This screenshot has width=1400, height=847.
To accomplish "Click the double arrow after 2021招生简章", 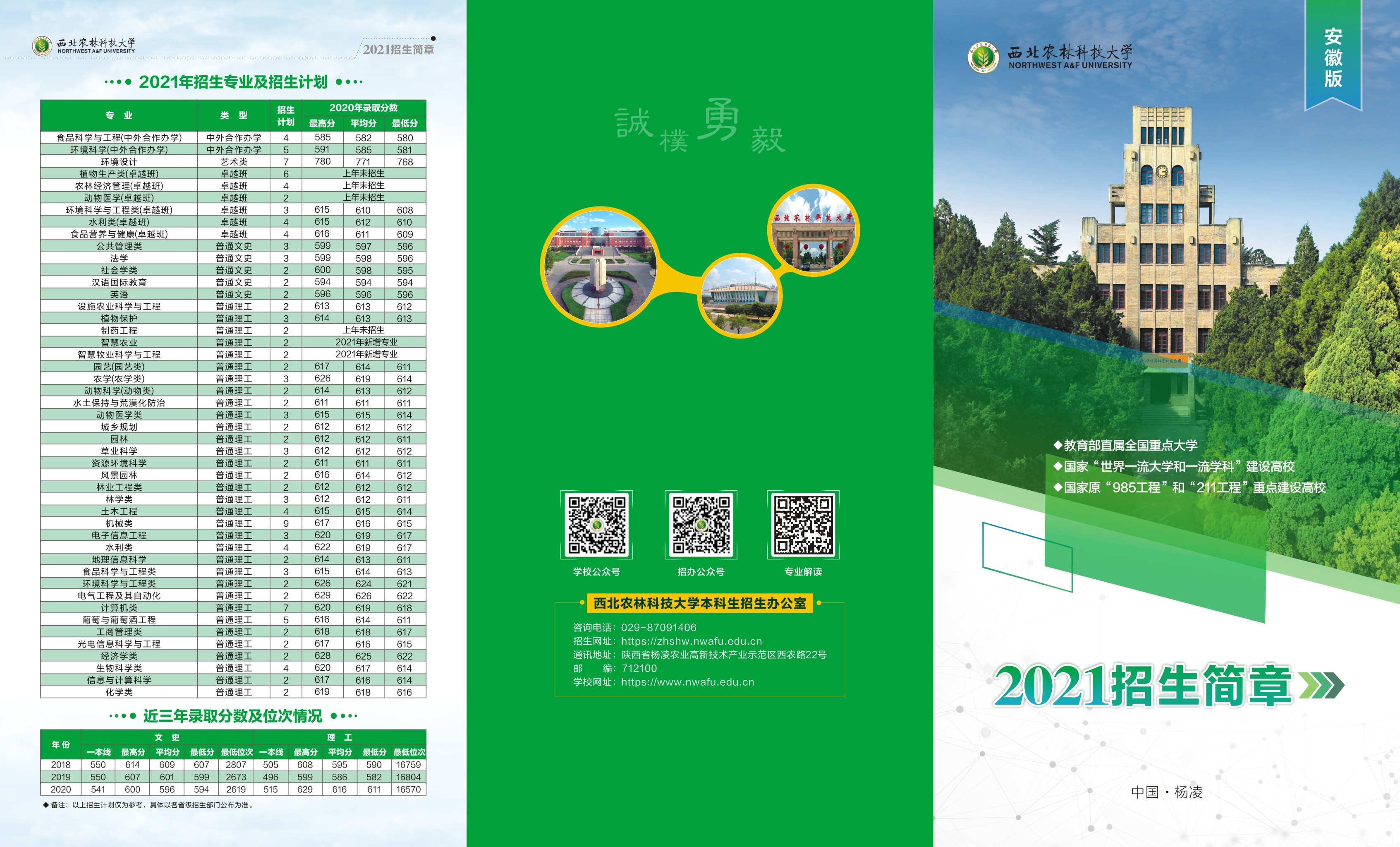I will [x=1321, y=686].
